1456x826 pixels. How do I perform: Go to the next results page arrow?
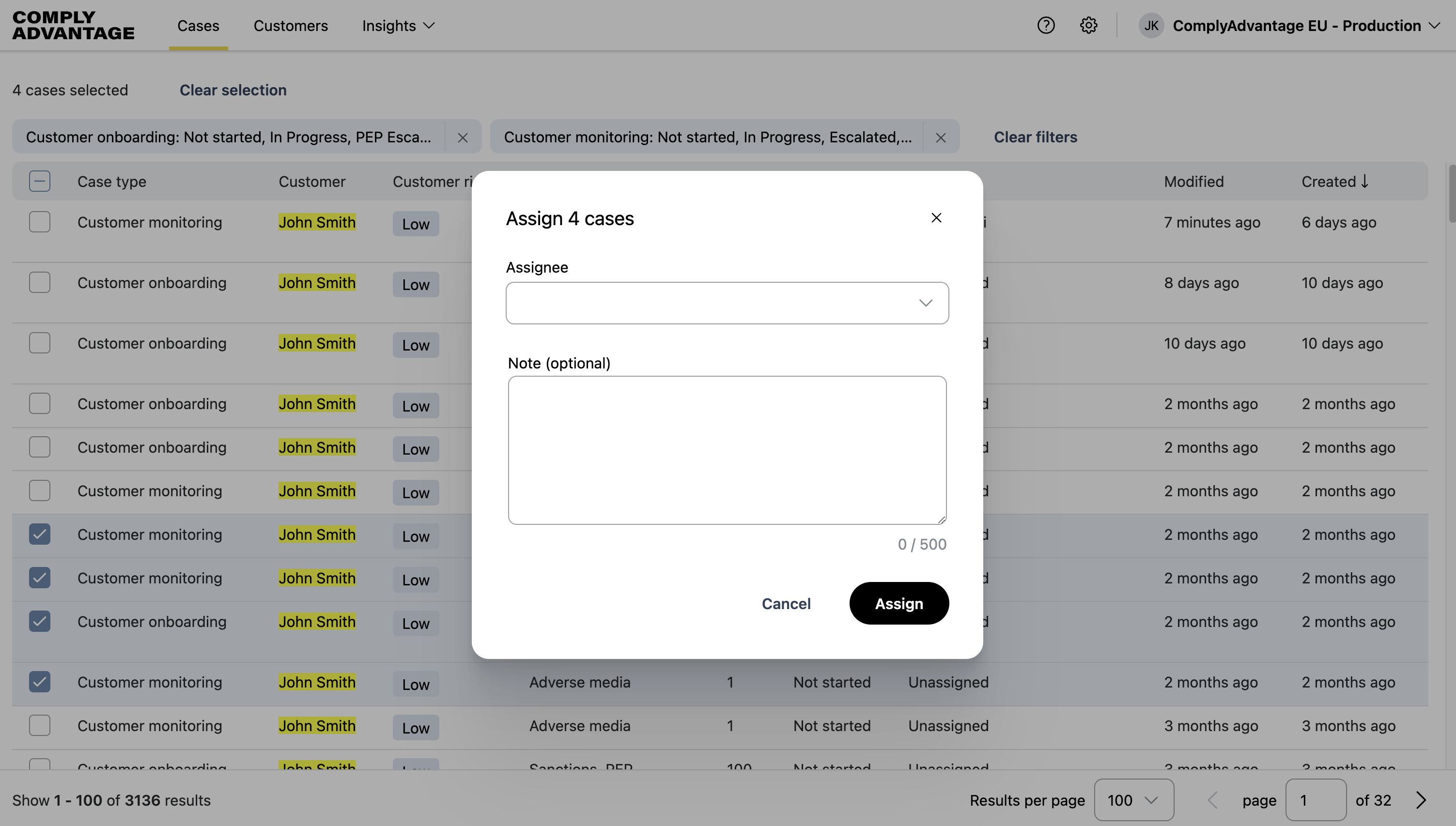coord(1421,800)
